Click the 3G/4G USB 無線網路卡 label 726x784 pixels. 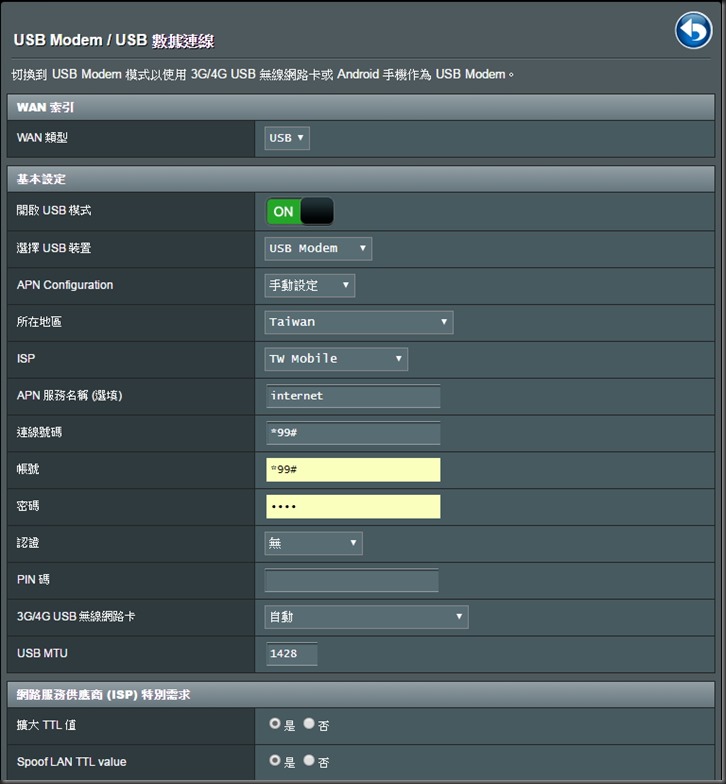point(76,616)
